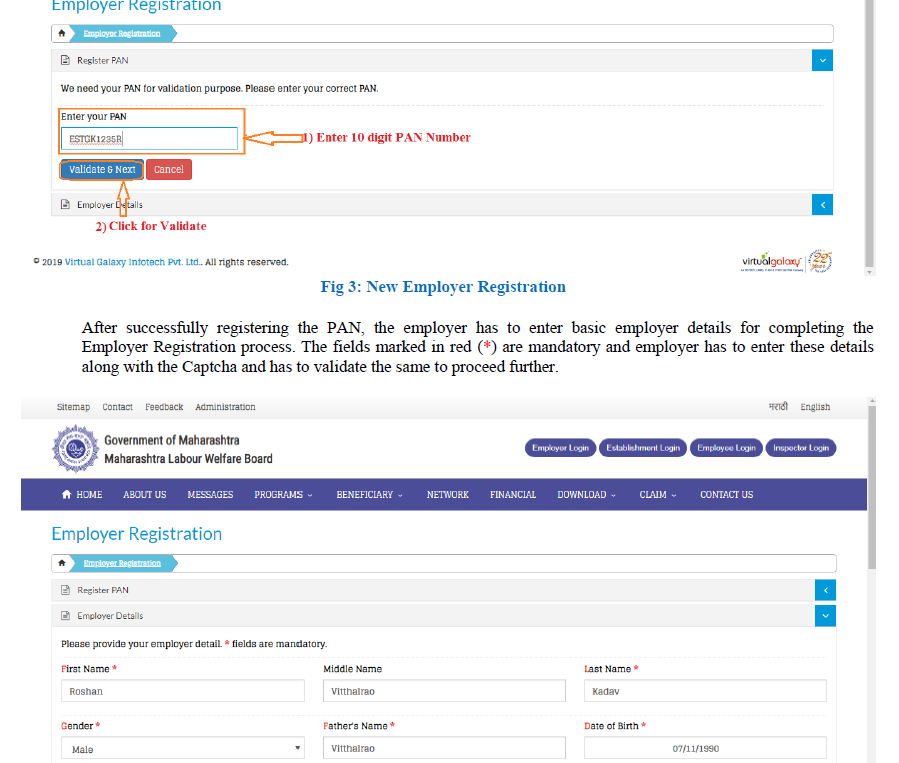Click the Register PAN document icon

coord(66,60)
